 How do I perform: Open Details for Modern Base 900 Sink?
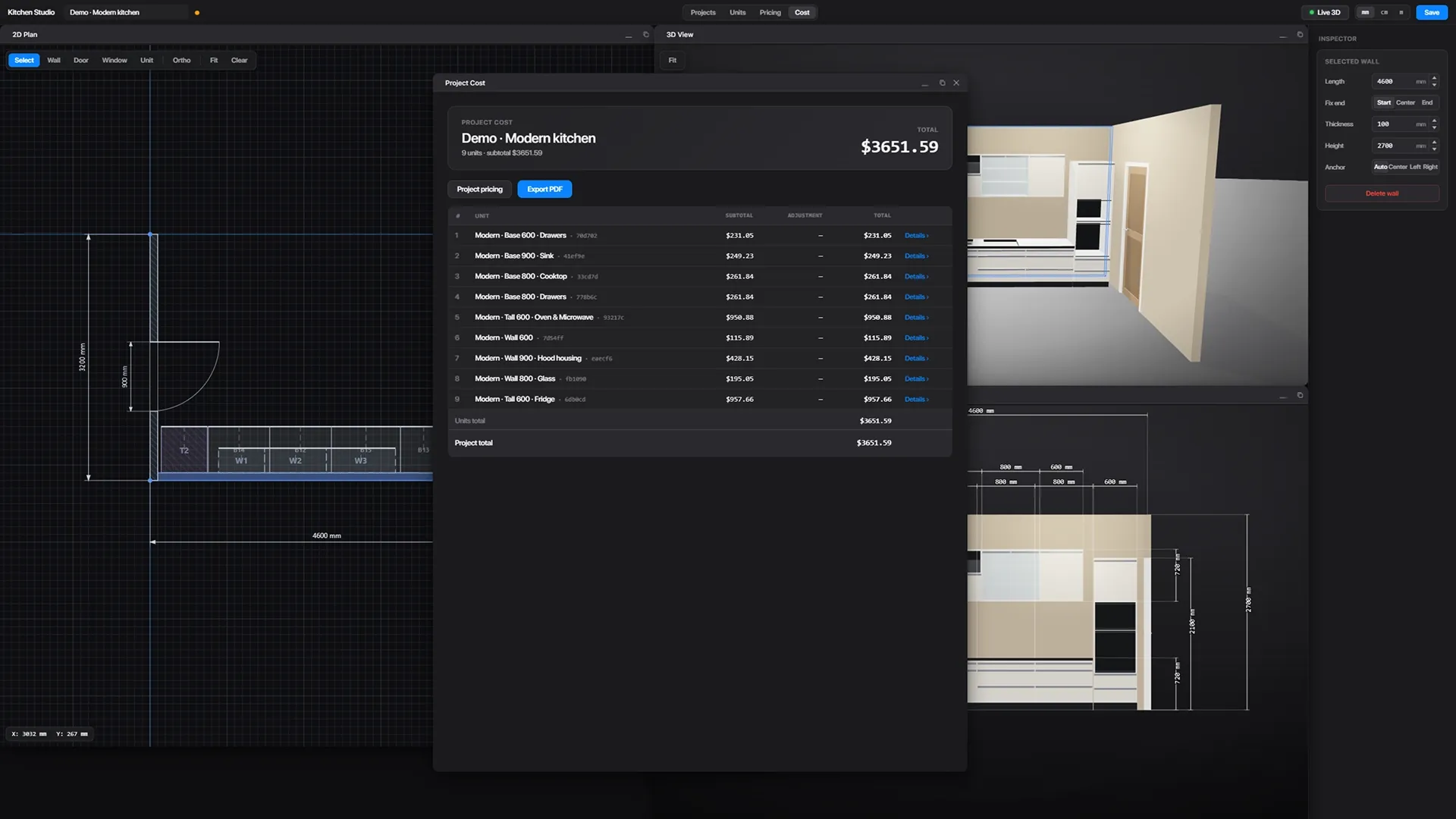[916, 256]
